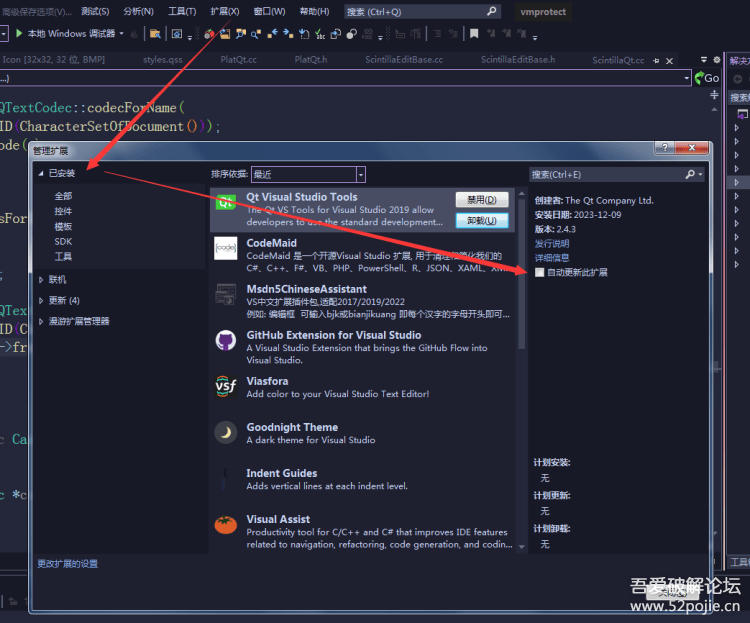Screen dimensions: 750x623
Task: Click the Visual Assist tomato toolbar icon
Action: 209,33
